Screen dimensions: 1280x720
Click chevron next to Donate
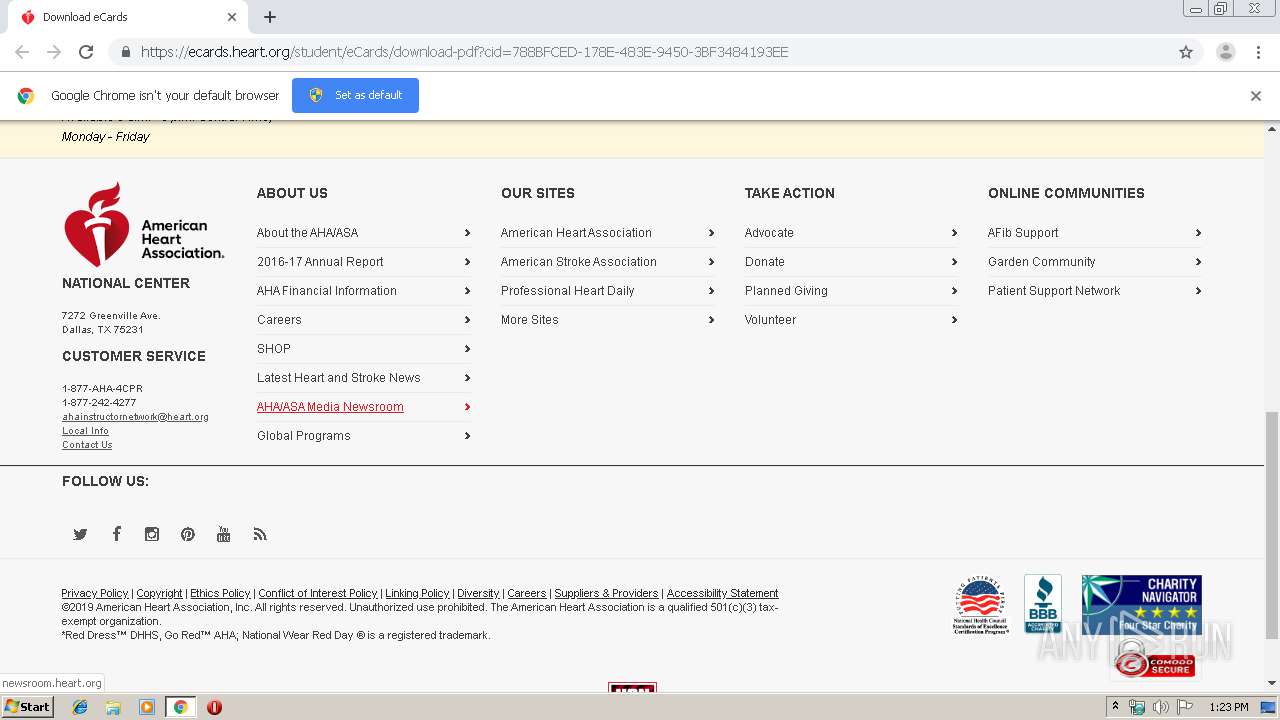tap(954, 262)
